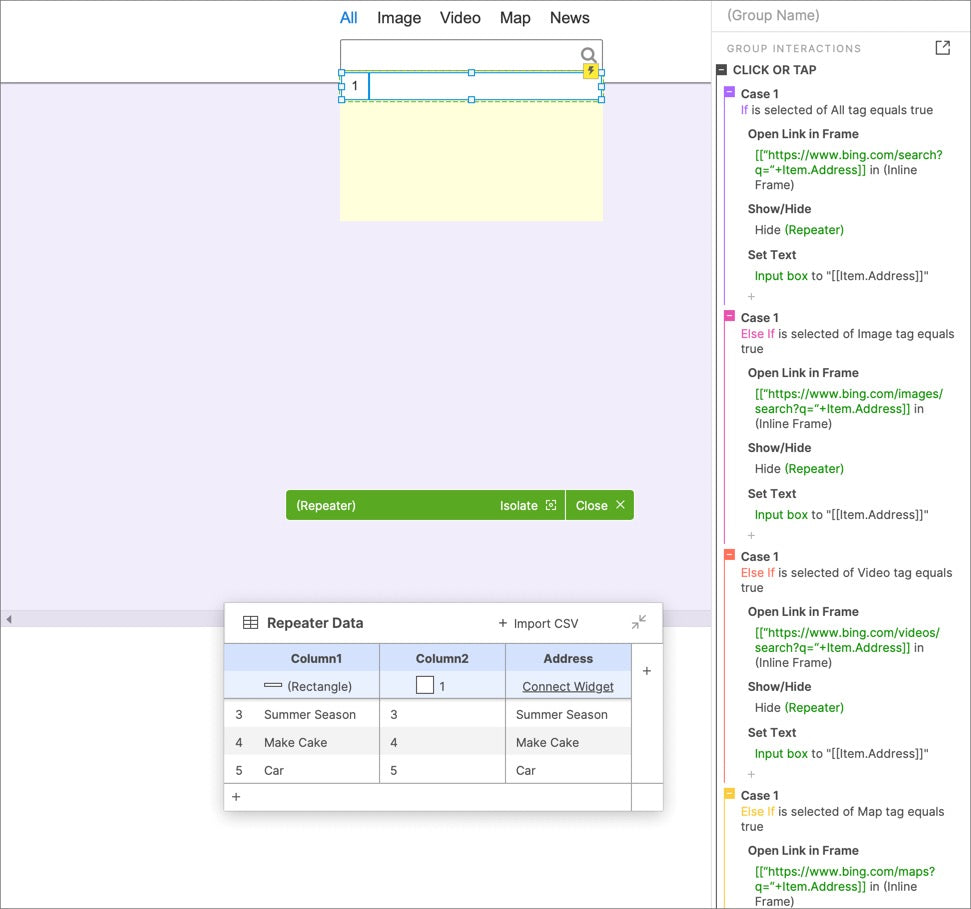
Task: Collapse the Repeater Data panel
Action: click(x=638, y=622)
